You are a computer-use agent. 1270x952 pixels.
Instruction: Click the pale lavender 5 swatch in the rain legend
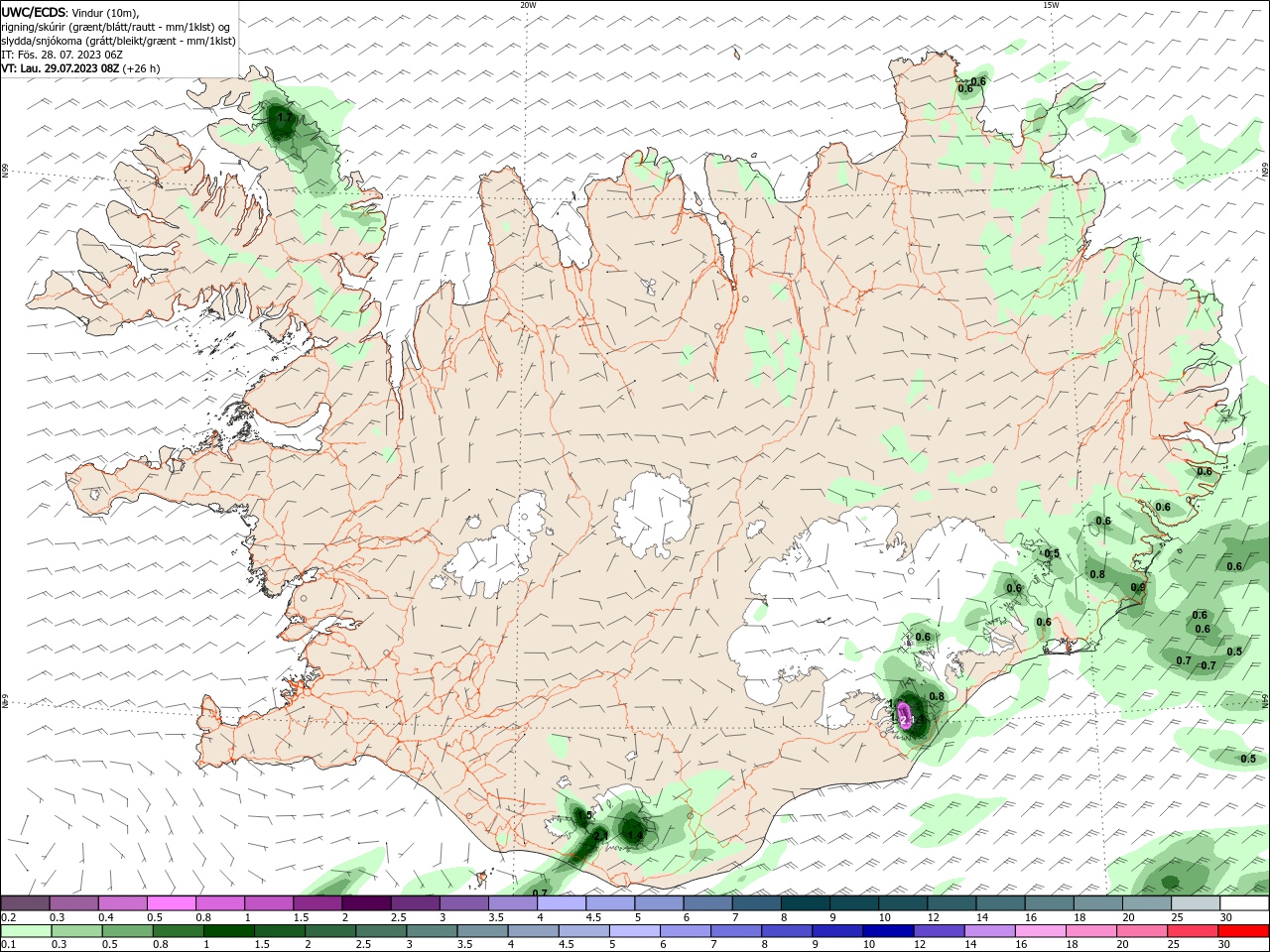[x=635, y=931]
